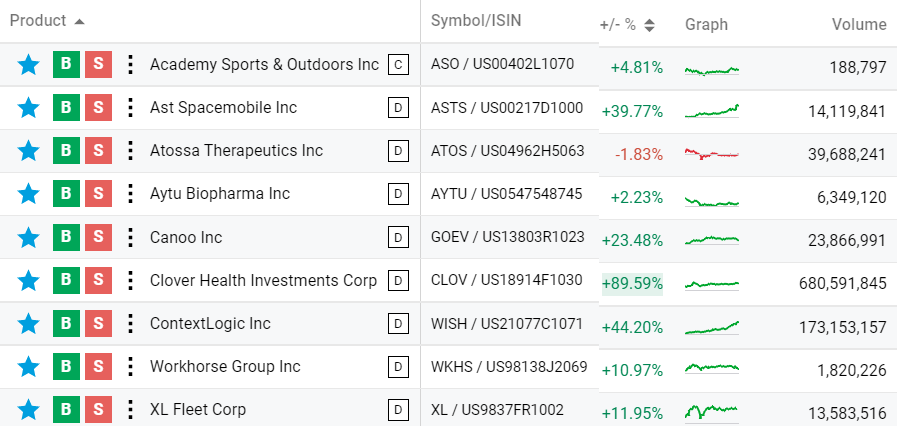897x426 pixels.
Task: Open the Atossa Therapeutics Inc product name
Action: click(236, 151)
